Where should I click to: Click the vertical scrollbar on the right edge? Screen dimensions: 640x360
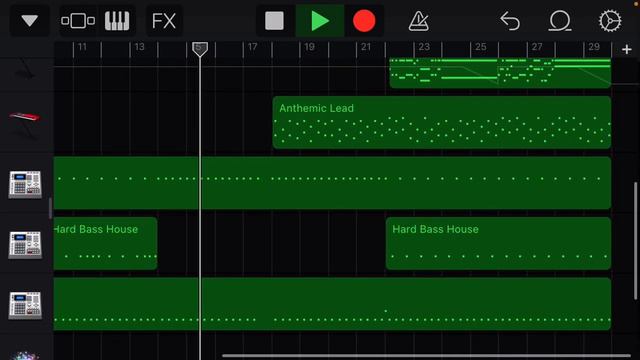(x=635, y=241)
